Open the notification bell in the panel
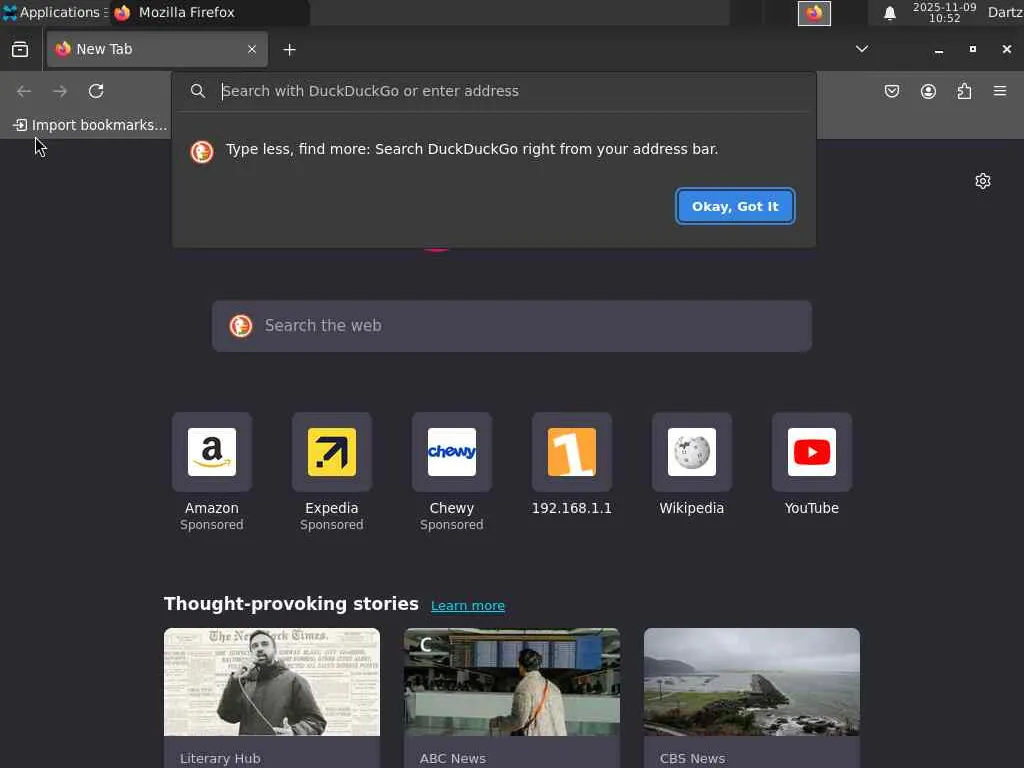The width and height of the screenshot is (1024, 768). [889, 13]
